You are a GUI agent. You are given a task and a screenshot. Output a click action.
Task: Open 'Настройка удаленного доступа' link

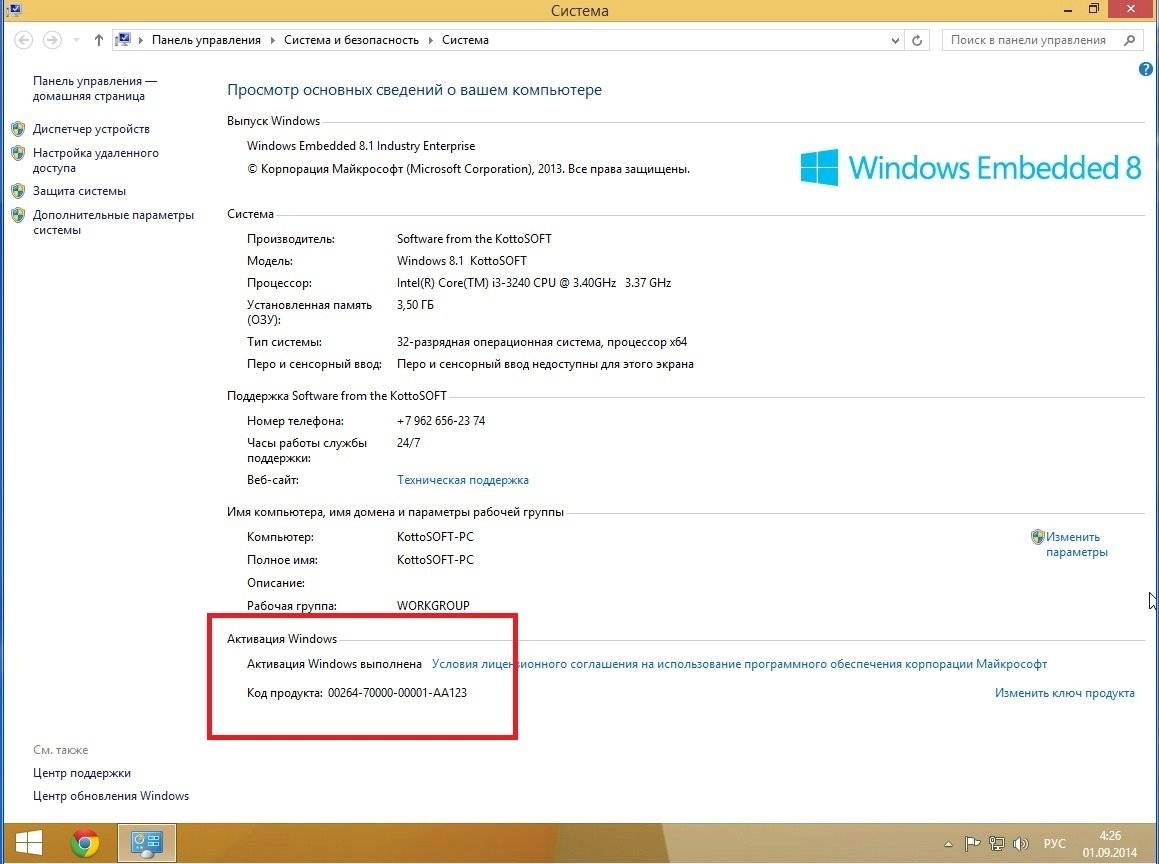(x=95, y=160)
